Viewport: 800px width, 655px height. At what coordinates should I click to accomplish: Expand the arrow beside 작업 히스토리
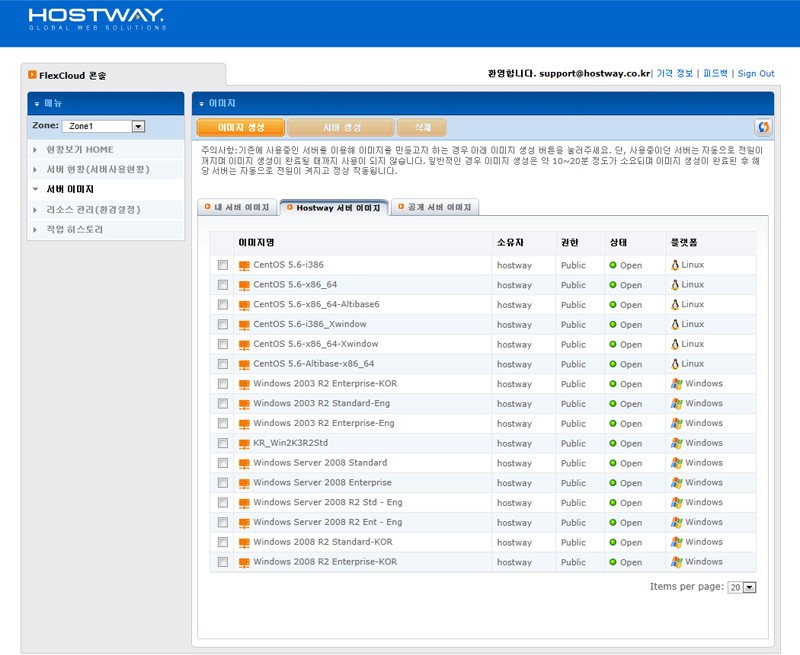35,230
